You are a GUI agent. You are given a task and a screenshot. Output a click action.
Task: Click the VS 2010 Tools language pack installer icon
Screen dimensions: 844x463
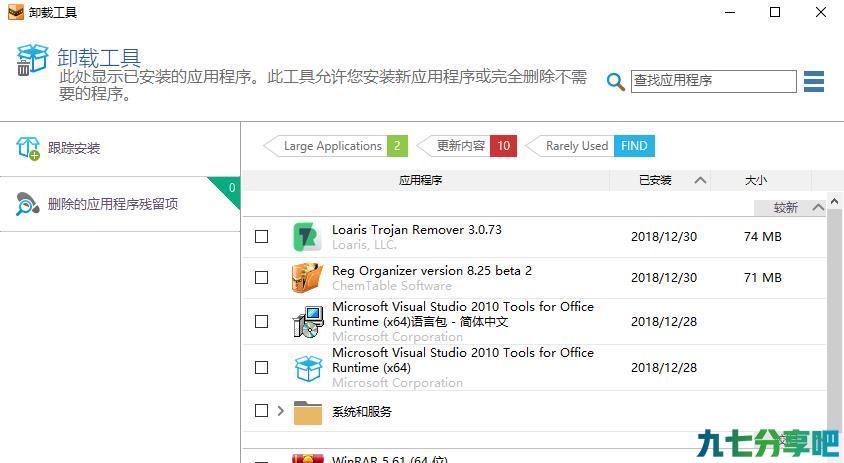click(308, 321)
